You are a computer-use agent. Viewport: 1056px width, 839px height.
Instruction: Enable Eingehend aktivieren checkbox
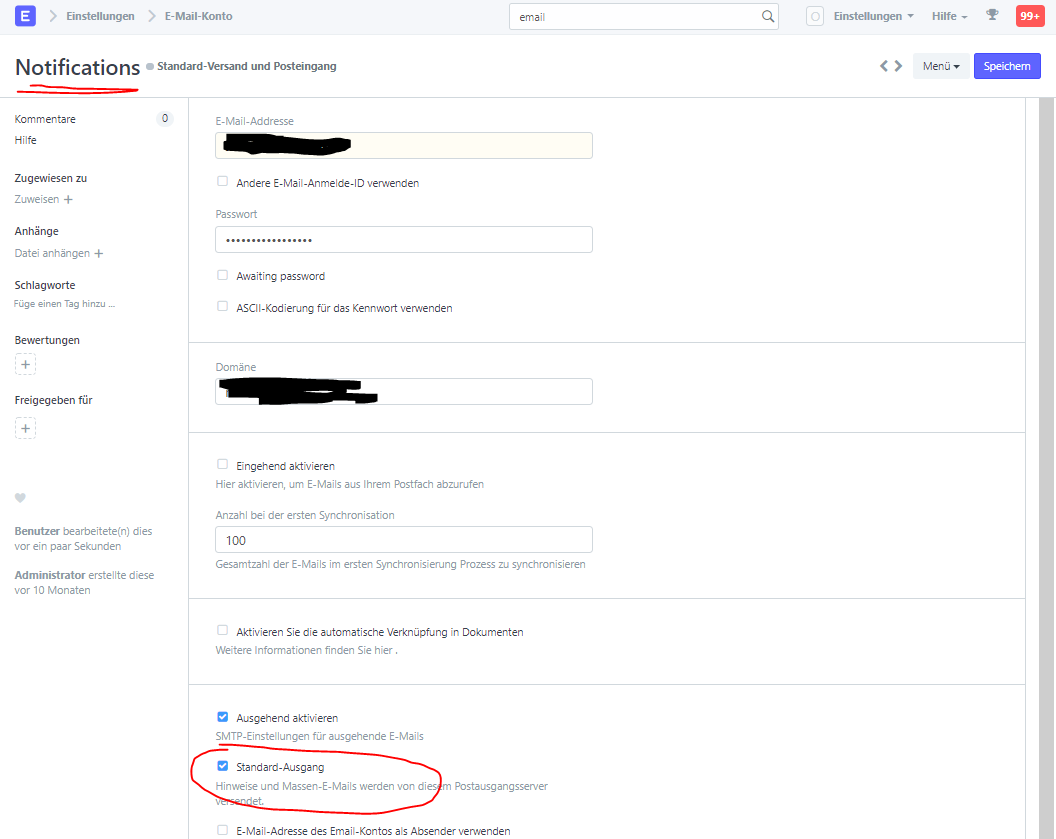[x=222, y=464]
